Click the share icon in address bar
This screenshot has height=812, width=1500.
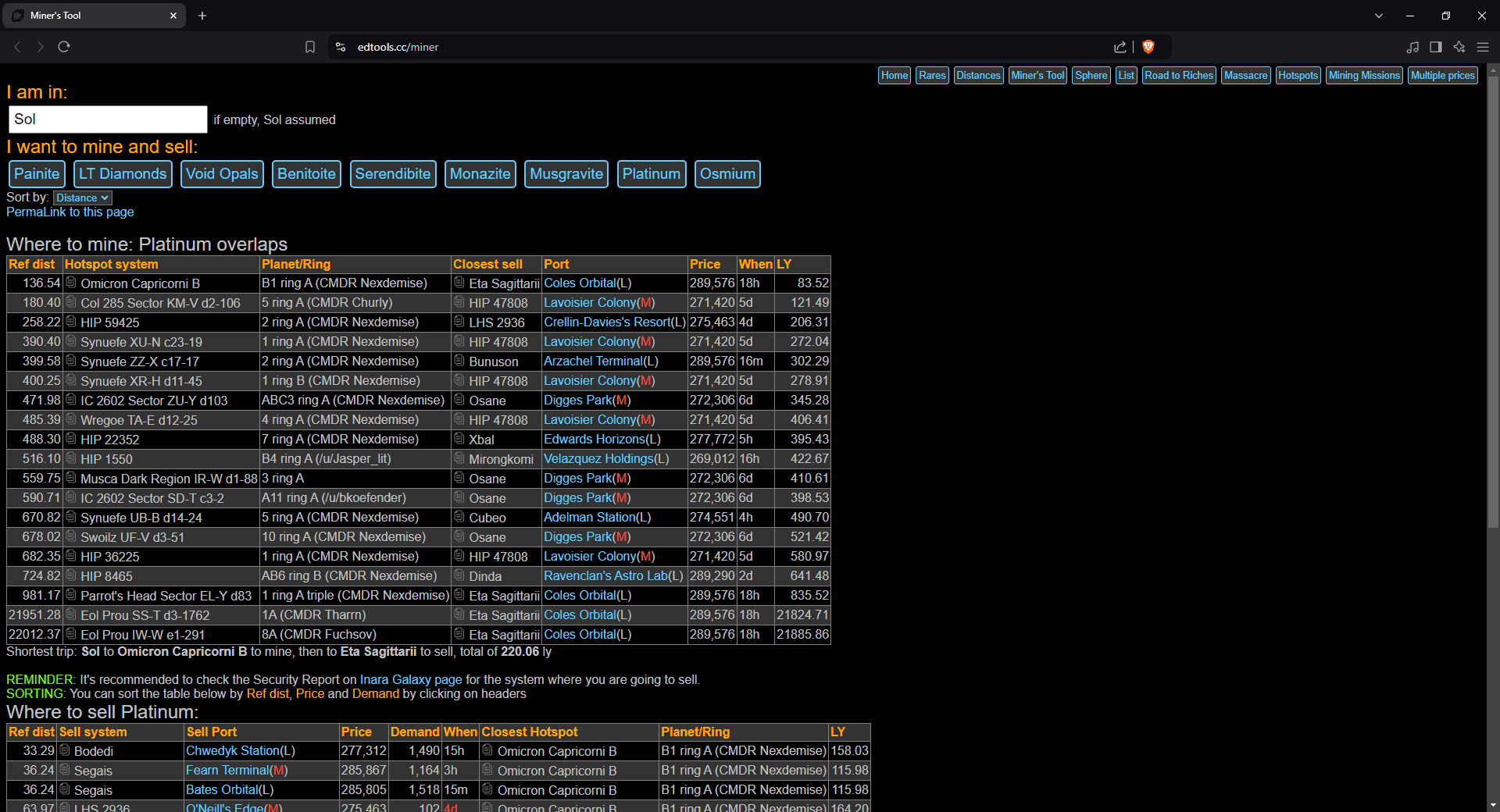(1120, 47)
